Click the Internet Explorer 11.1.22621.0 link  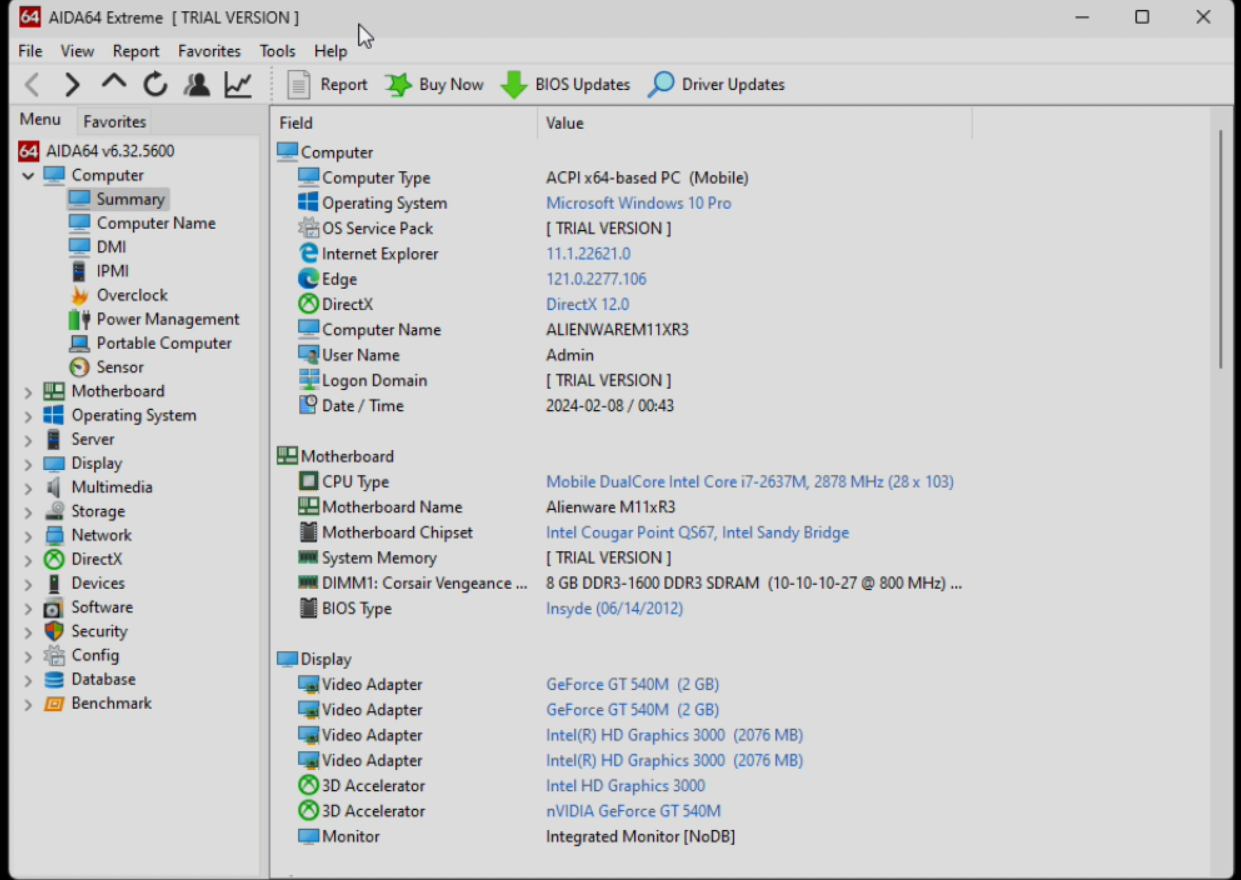pos(588,254)
